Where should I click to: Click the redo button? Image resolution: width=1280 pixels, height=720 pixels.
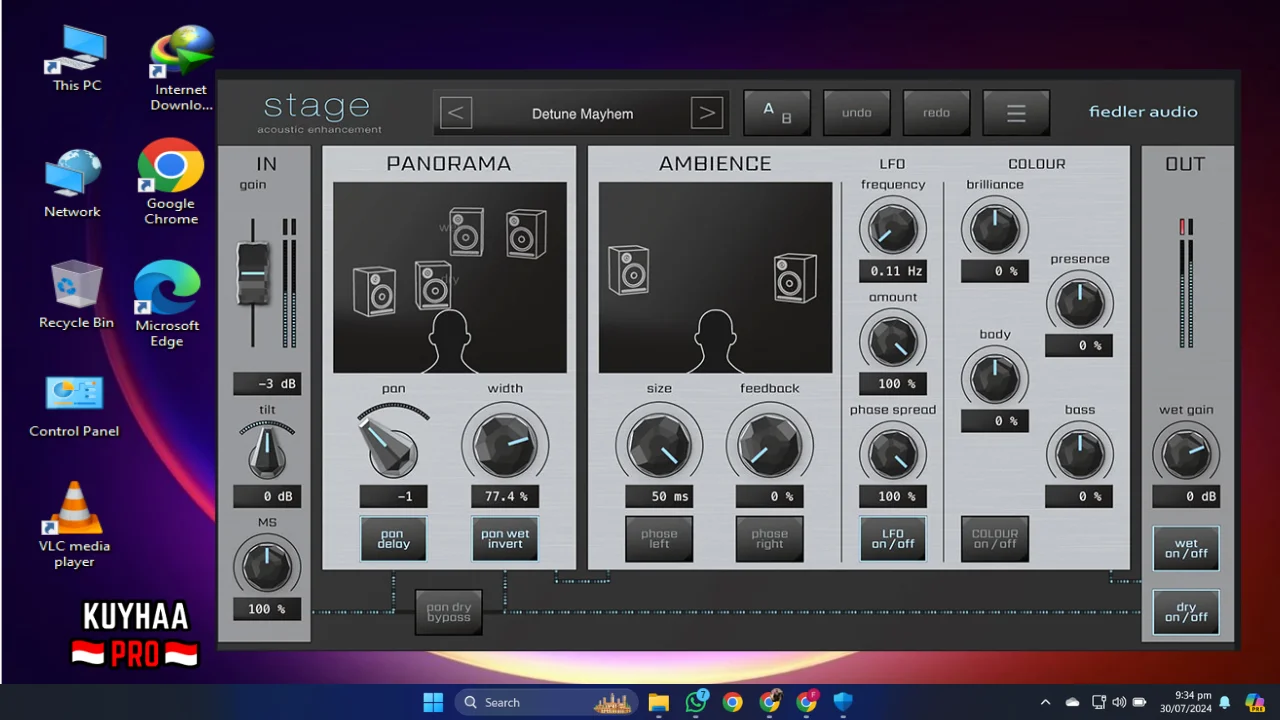[x=936, y=113]
